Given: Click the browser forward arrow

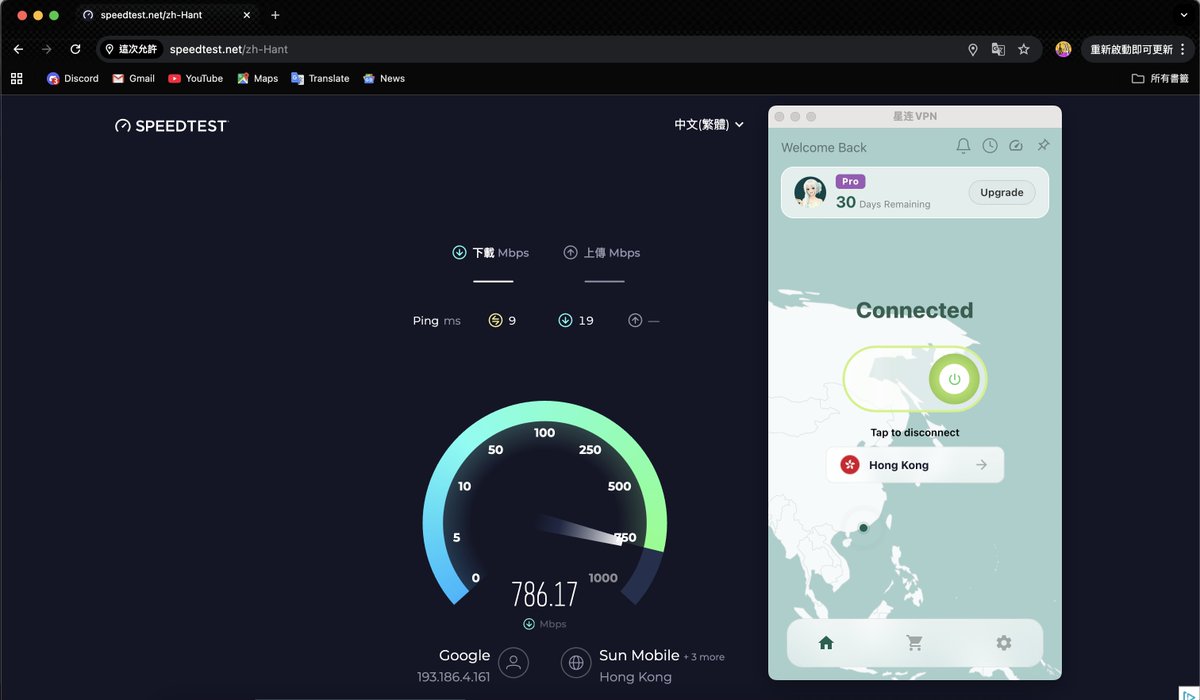Looking at the screenshot, I should point(46,49).
